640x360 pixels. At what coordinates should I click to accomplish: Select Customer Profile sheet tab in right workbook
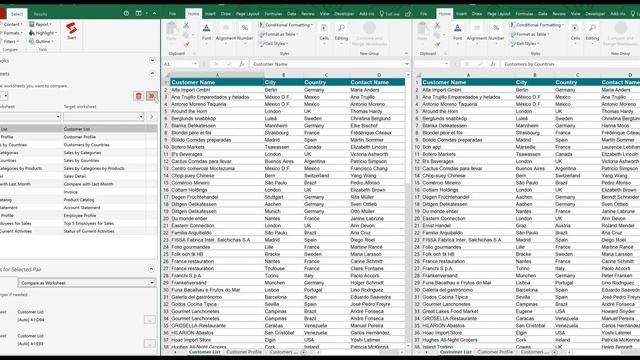click(495, 352)
